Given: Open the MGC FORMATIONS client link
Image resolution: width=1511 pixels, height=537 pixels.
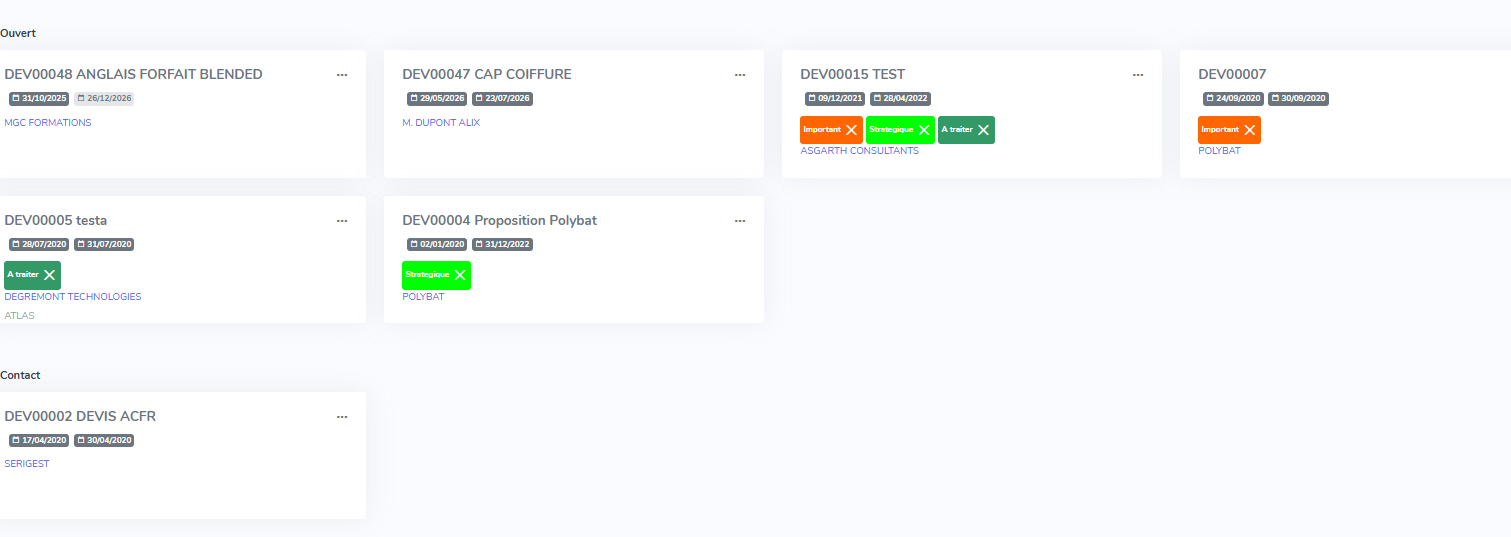Looking at the screenshot, I should pos(48,123).
